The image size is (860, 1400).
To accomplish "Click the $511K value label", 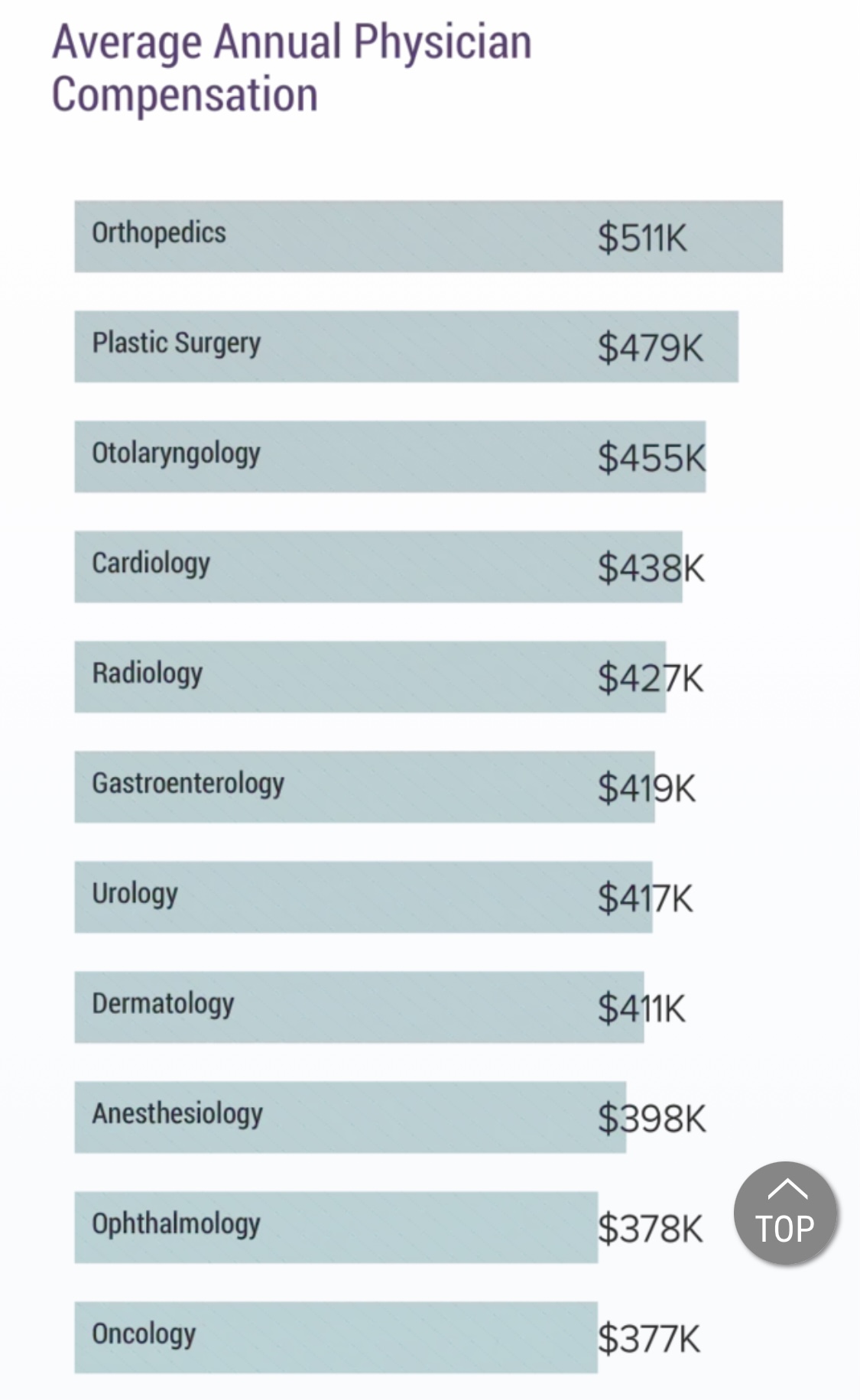I will tap(642, 237).
